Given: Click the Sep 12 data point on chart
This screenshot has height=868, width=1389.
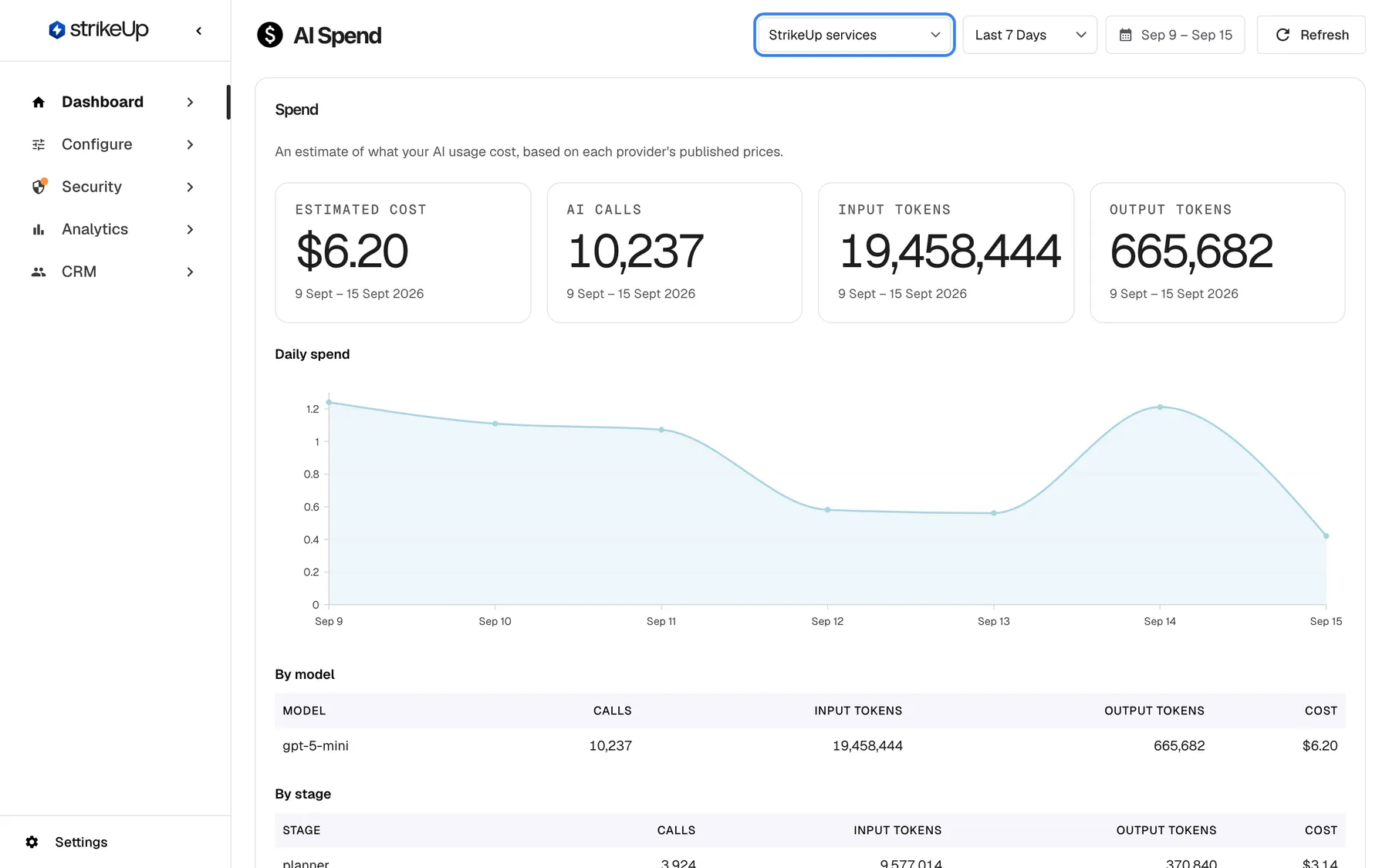Looking at the screenshot, I should 827,510.
